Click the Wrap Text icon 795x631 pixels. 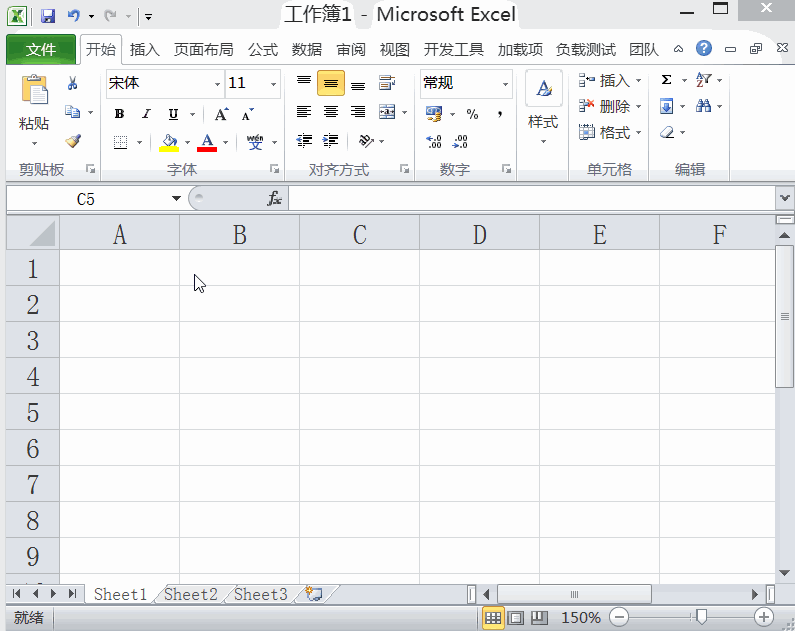[x=387, y=83]
